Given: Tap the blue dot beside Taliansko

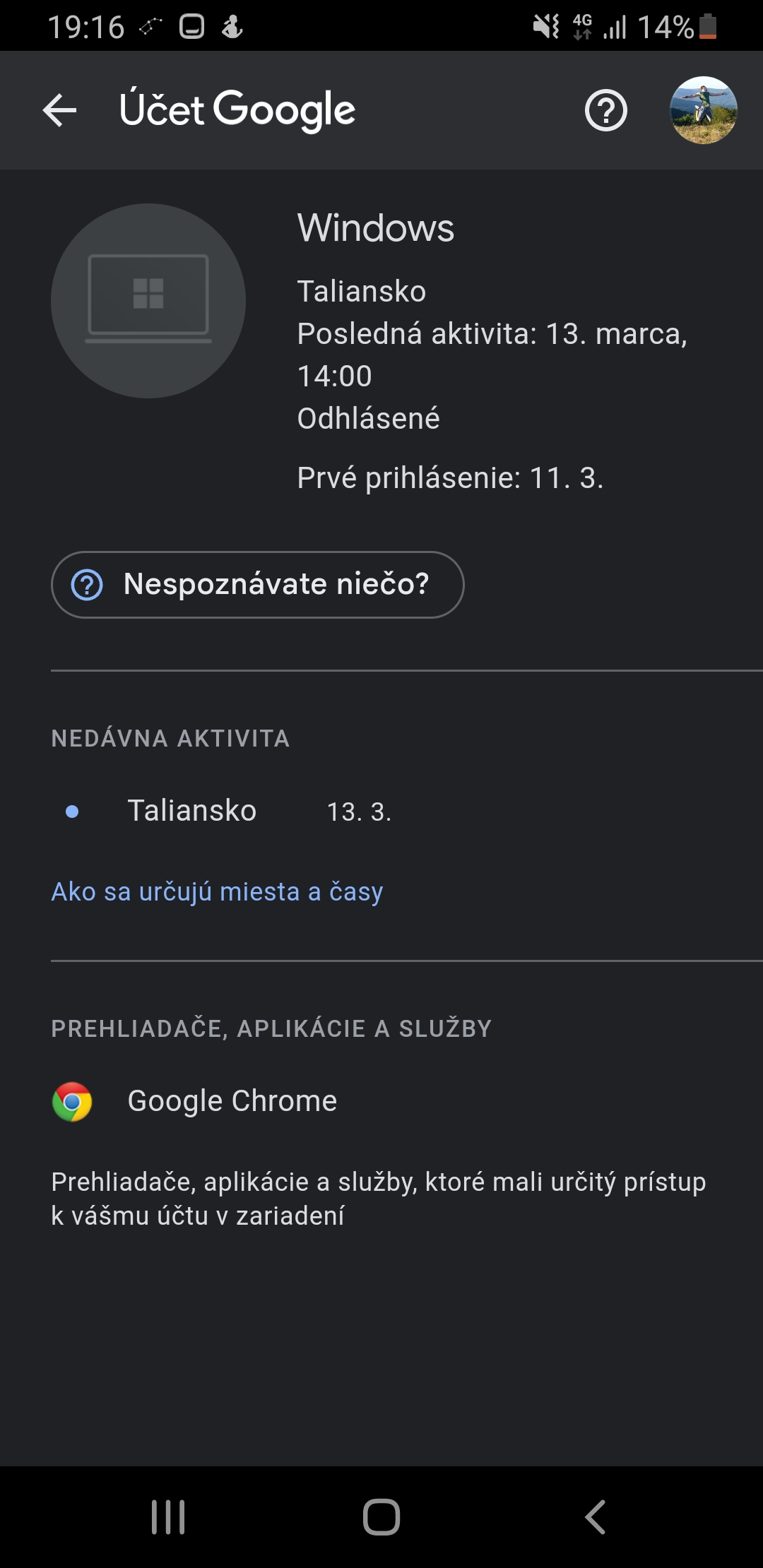Looking at the screenshot, I should [x=72, y=812].
